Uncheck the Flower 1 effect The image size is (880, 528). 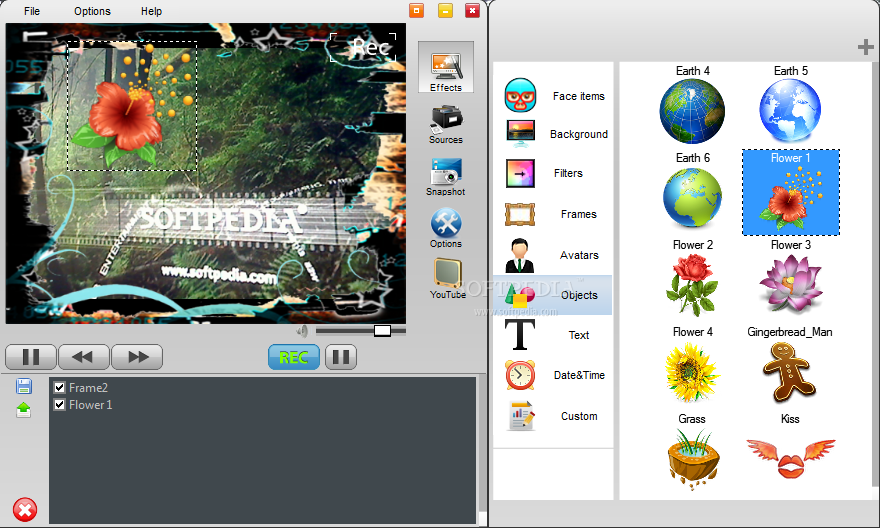pos(59,405)
